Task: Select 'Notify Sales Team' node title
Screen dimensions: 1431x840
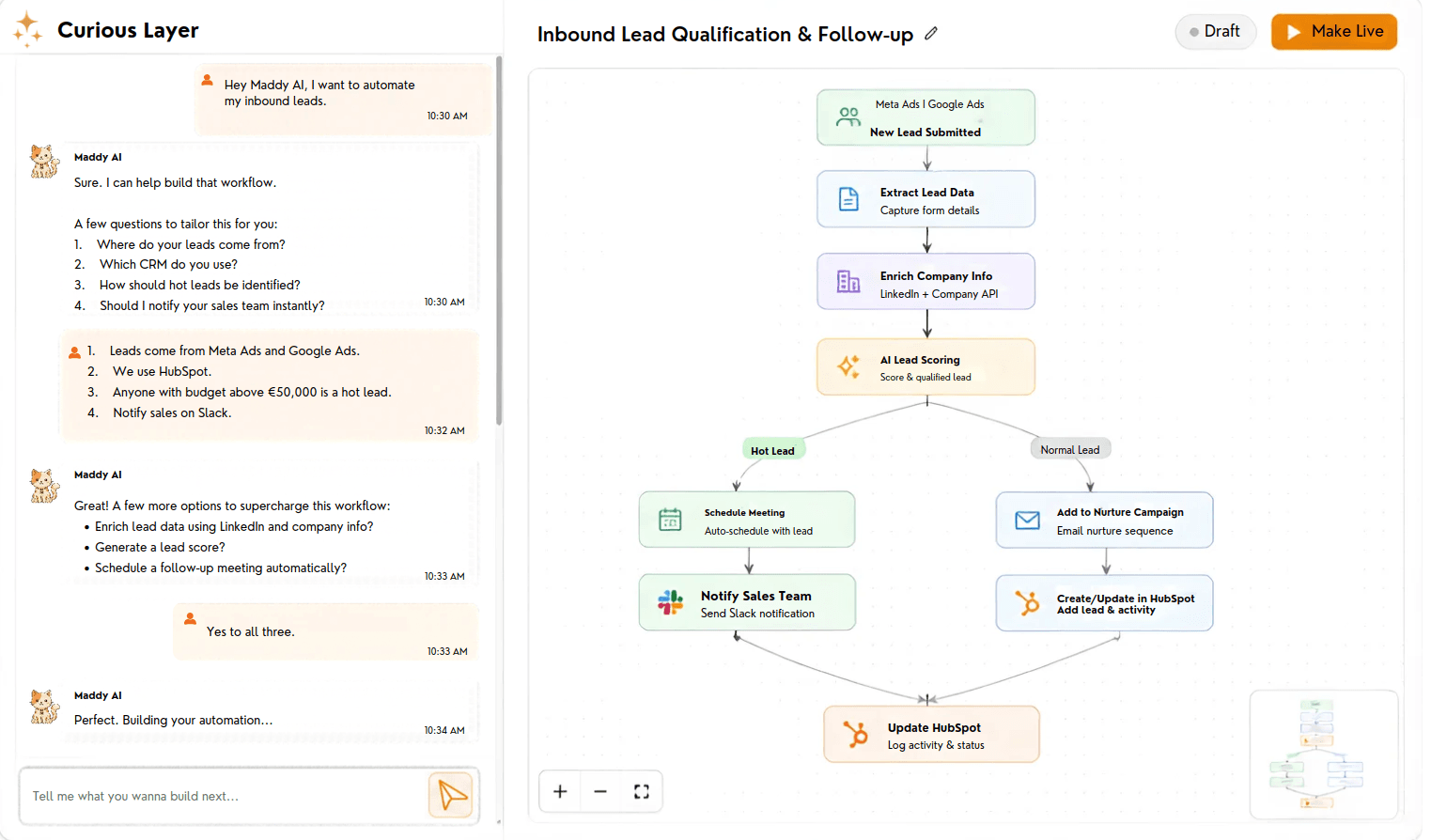Action: tap(755, 596)
